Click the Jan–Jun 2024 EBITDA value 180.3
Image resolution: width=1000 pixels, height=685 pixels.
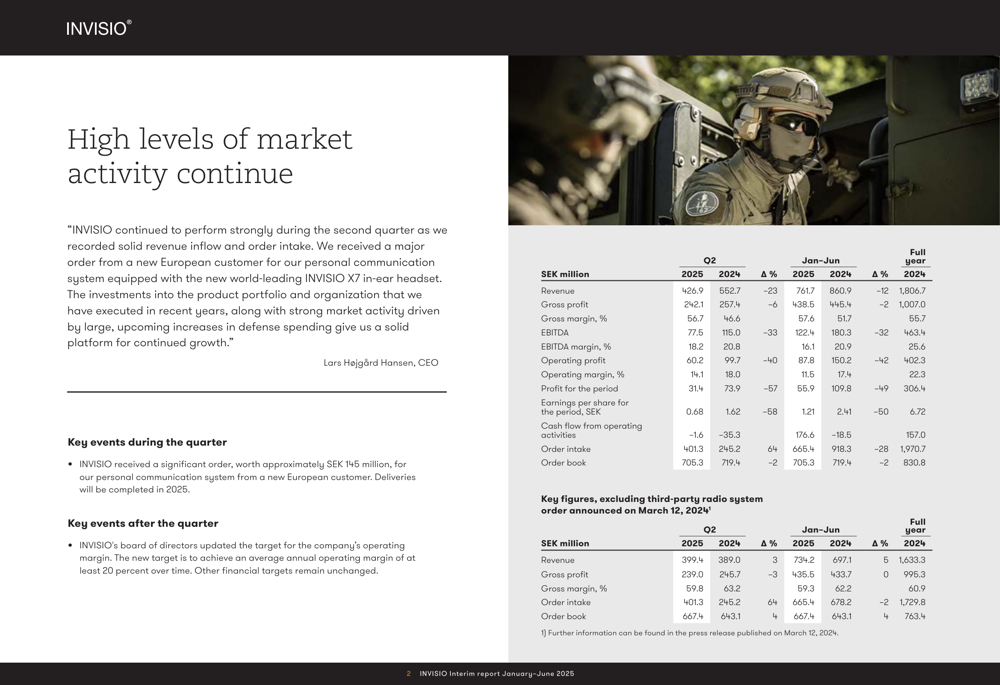[841, 332]
